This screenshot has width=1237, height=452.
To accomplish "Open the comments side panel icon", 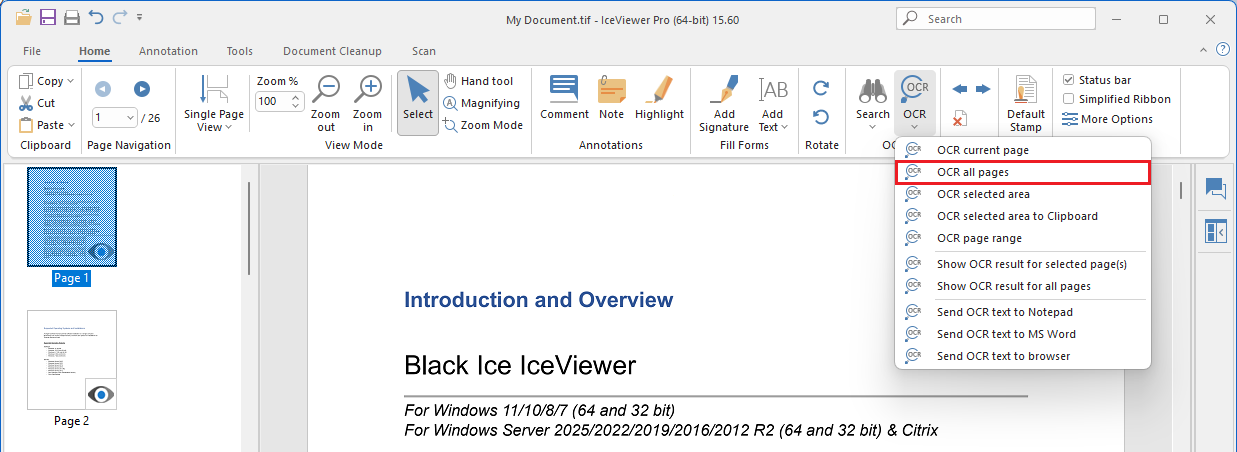I will pos(1215,188).
